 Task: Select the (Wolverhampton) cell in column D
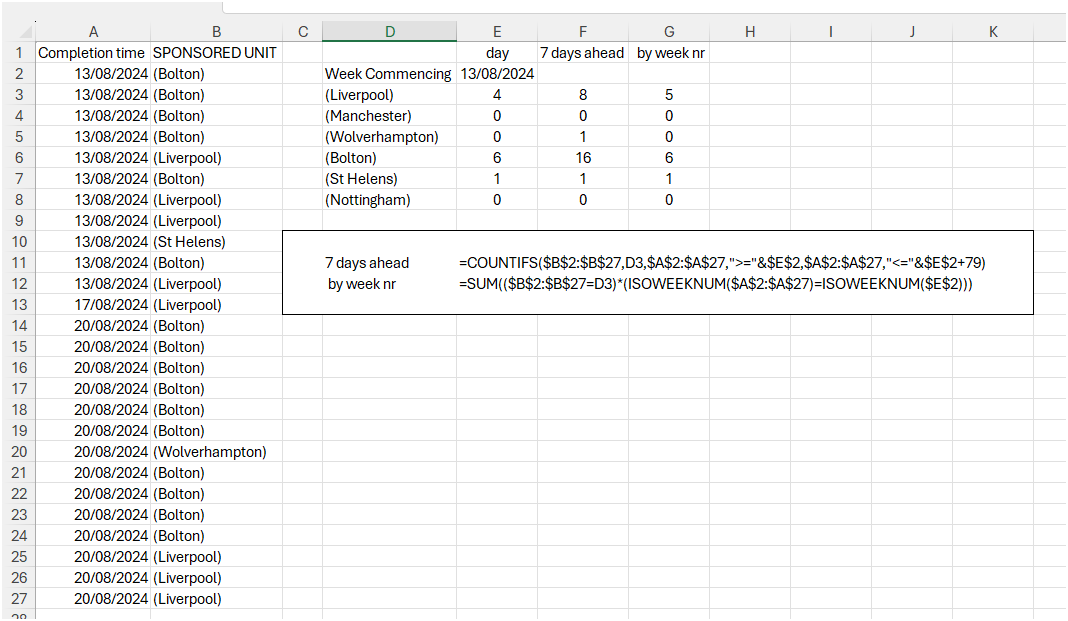coord(390,137)
